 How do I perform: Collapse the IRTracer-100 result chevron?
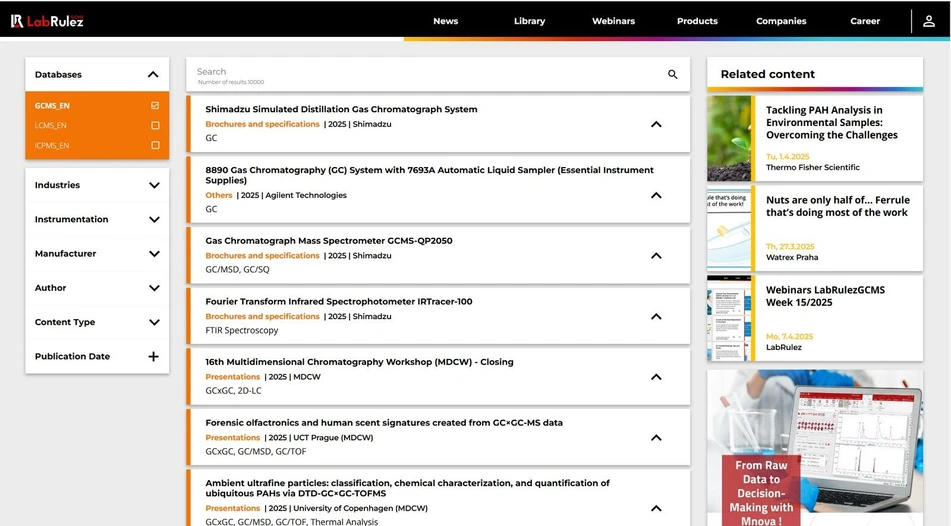tap(656, 317)
